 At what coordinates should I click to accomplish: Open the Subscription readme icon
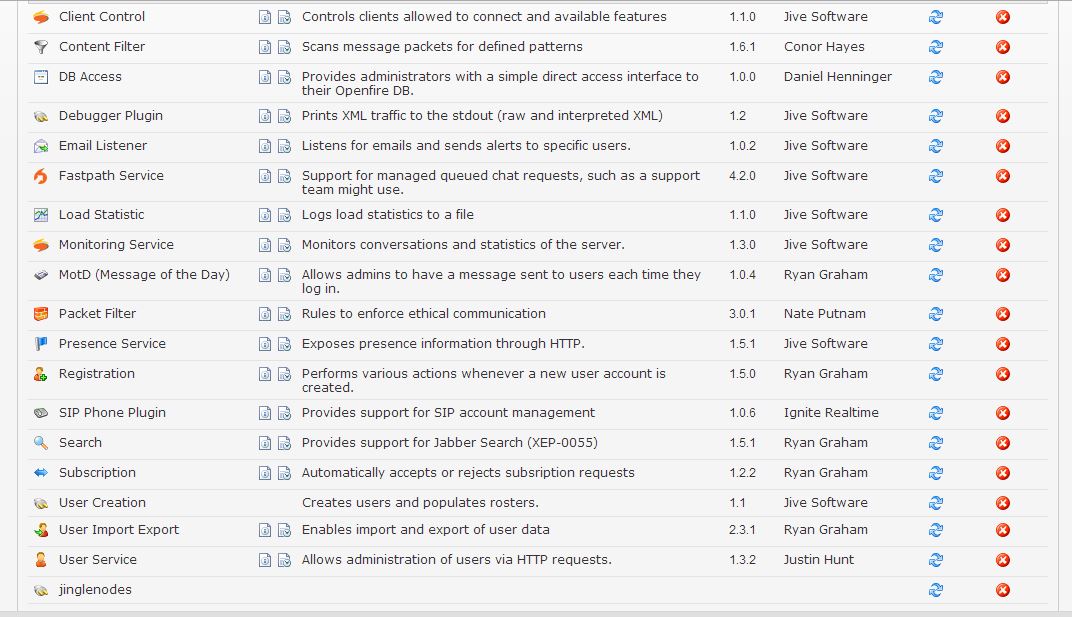(x=265, y=474)
